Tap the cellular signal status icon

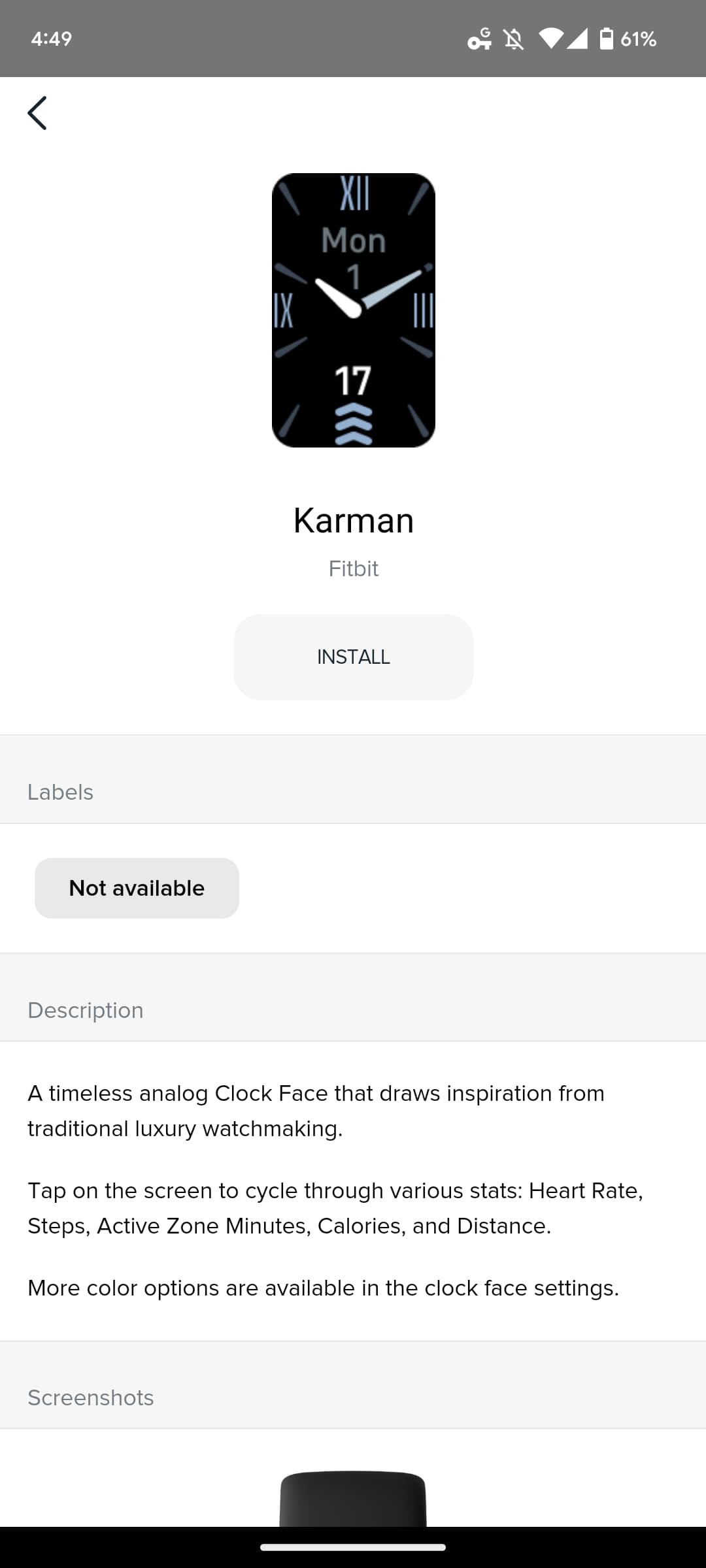(x=577, y=39)
